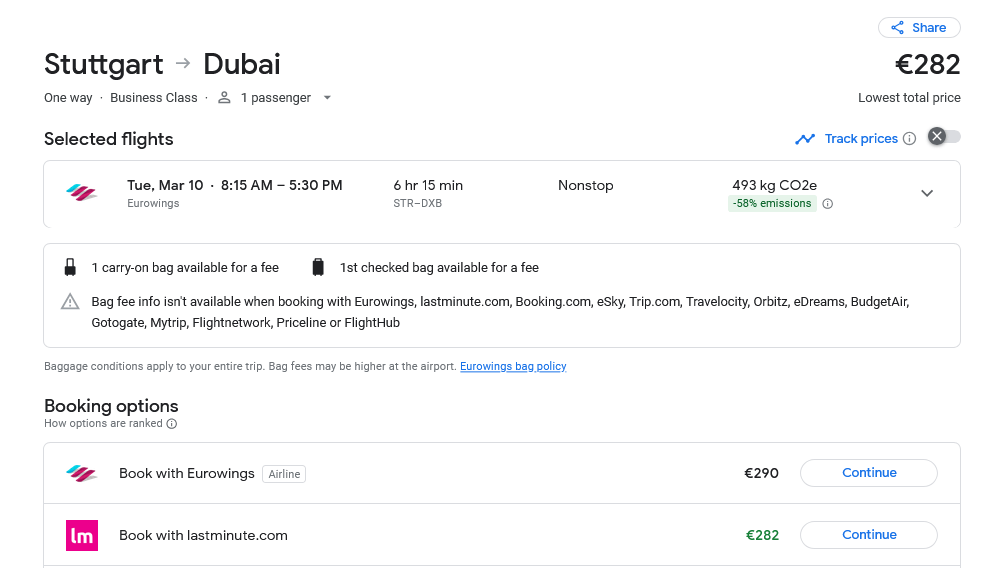
Task: Click the bag fee warning triangle icon
Action: coord(70,302)
